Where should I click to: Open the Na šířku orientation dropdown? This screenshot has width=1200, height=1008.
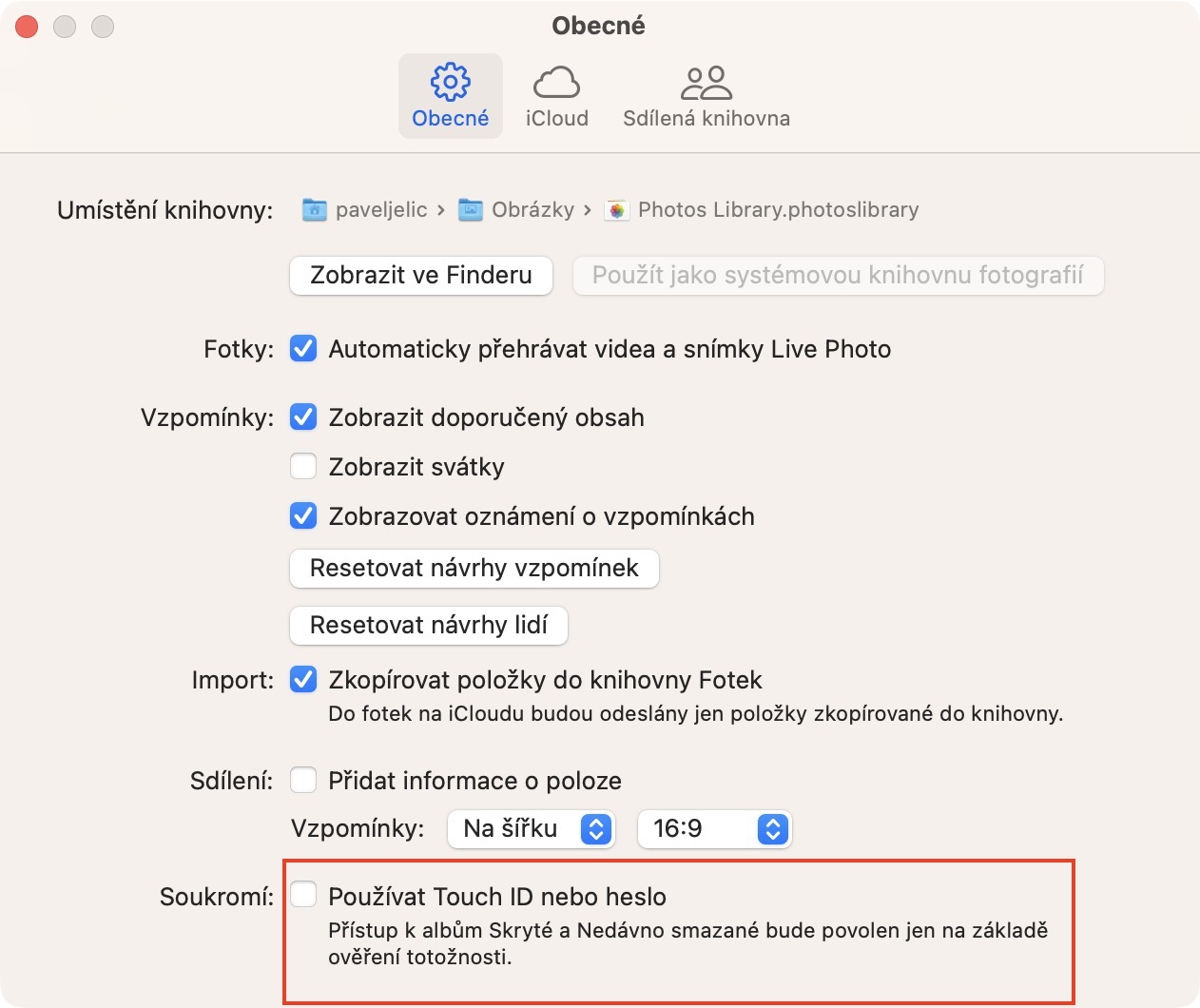(x=532, y=828)
